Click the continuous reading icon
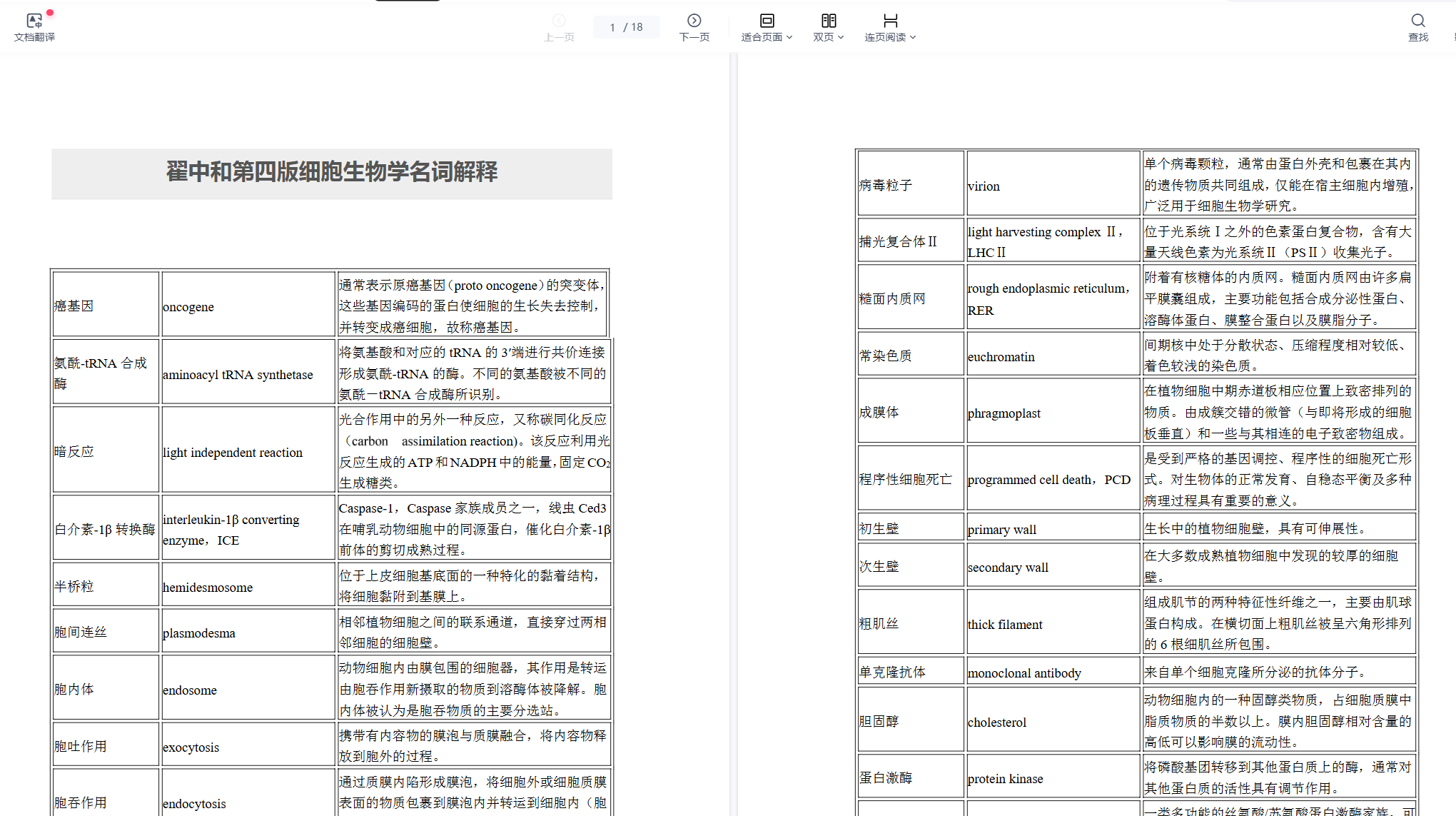Viewport: 1456px width, 816px height. (890, 21)
